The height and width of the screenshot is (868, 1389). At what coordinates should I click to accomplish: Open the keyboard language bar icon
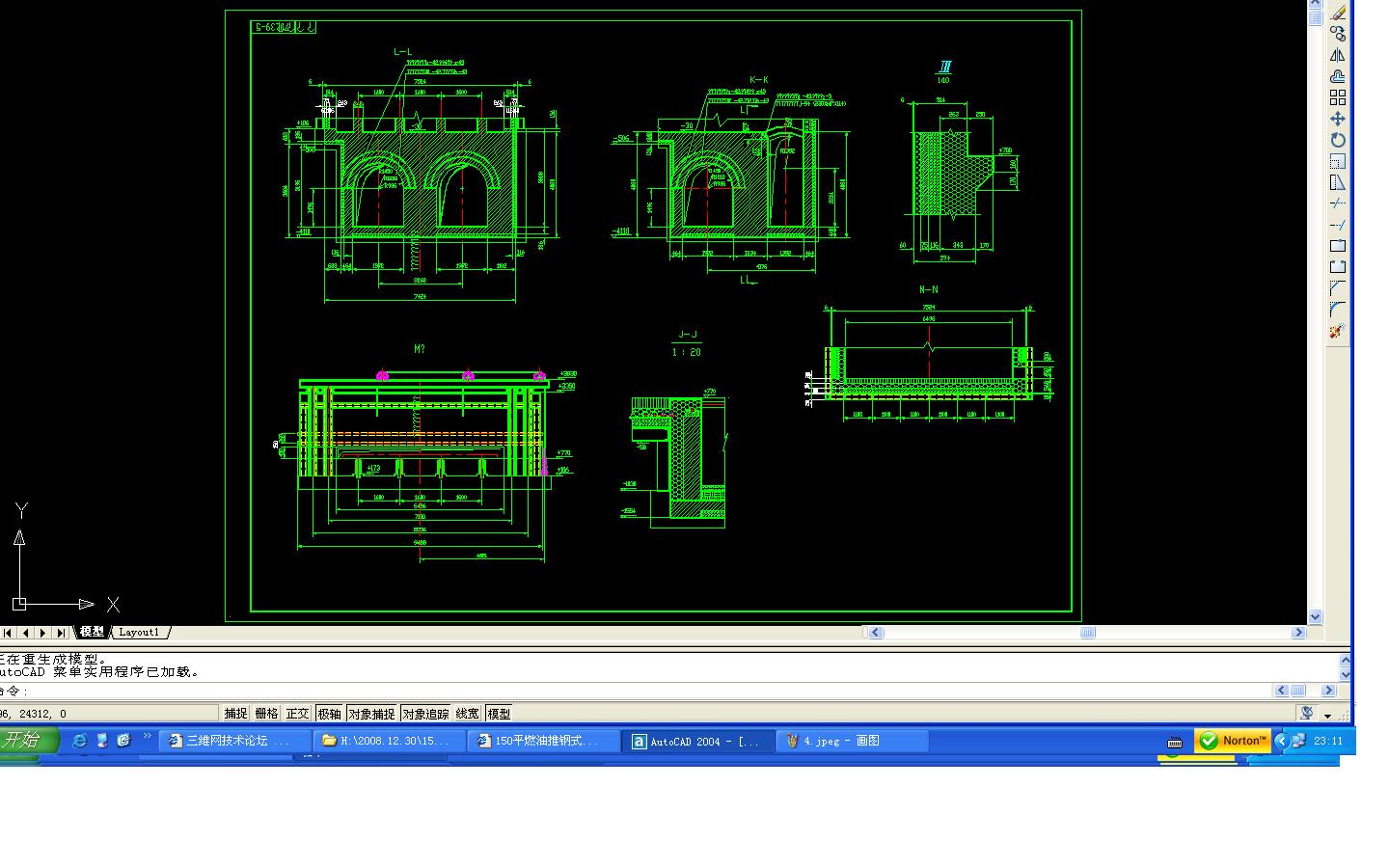click(x=1174, y=742)
